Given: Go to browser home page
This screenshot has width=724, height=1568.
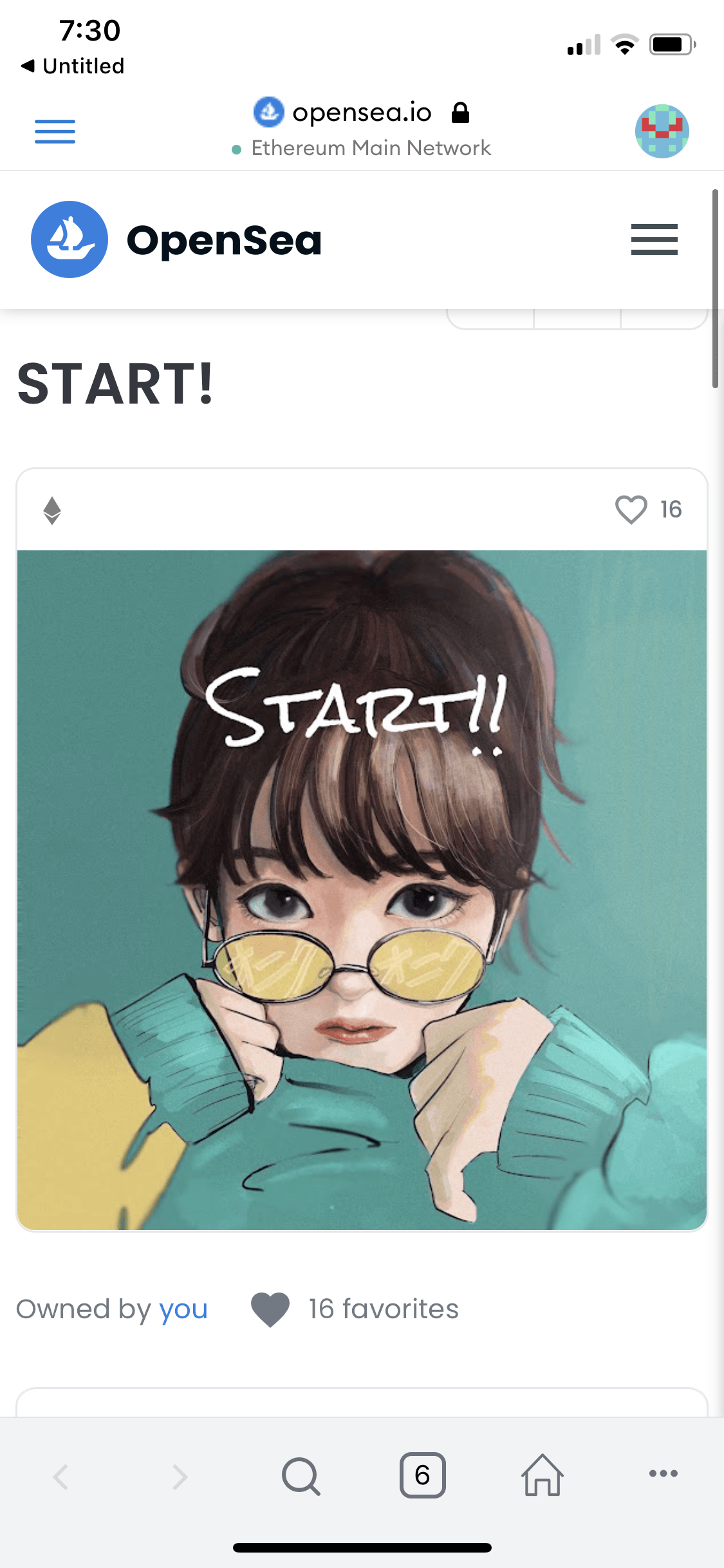Looking at the screenshot, I should (x=543, y=1475).
